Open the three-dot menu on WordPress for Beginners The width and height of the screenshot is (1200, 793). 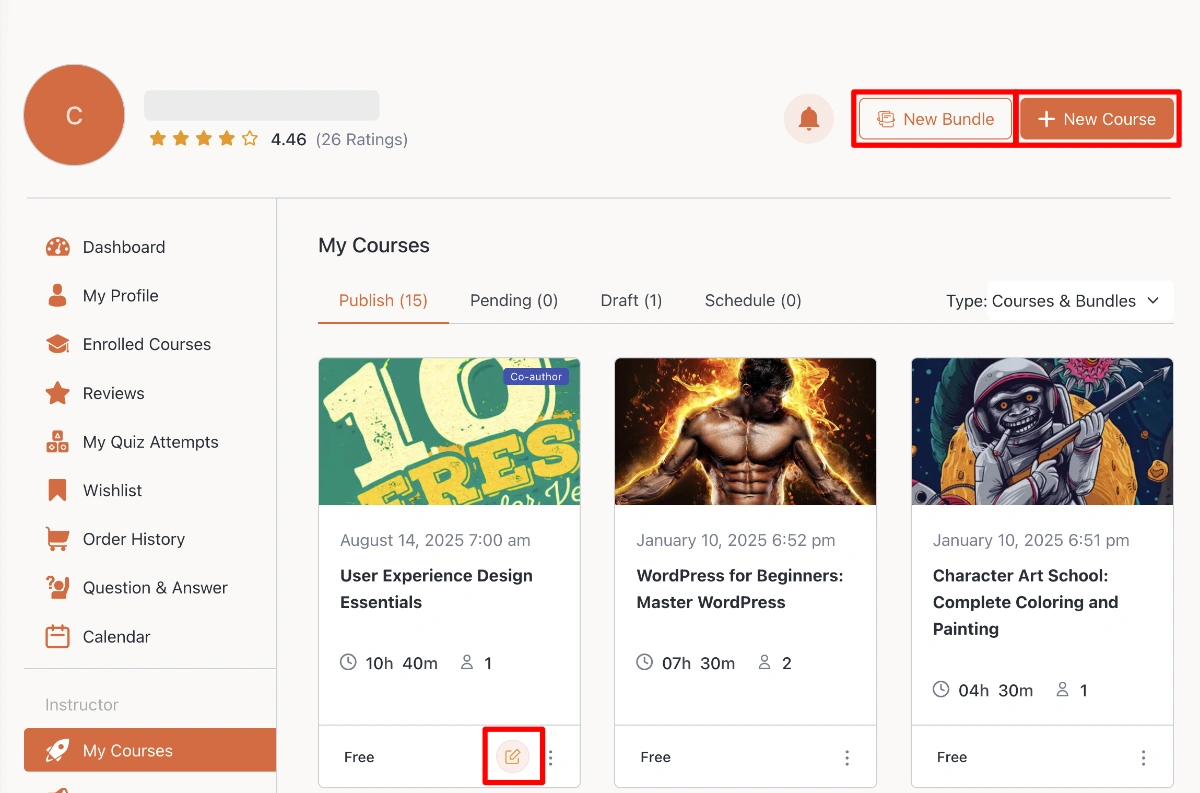(x=847, y=757)
